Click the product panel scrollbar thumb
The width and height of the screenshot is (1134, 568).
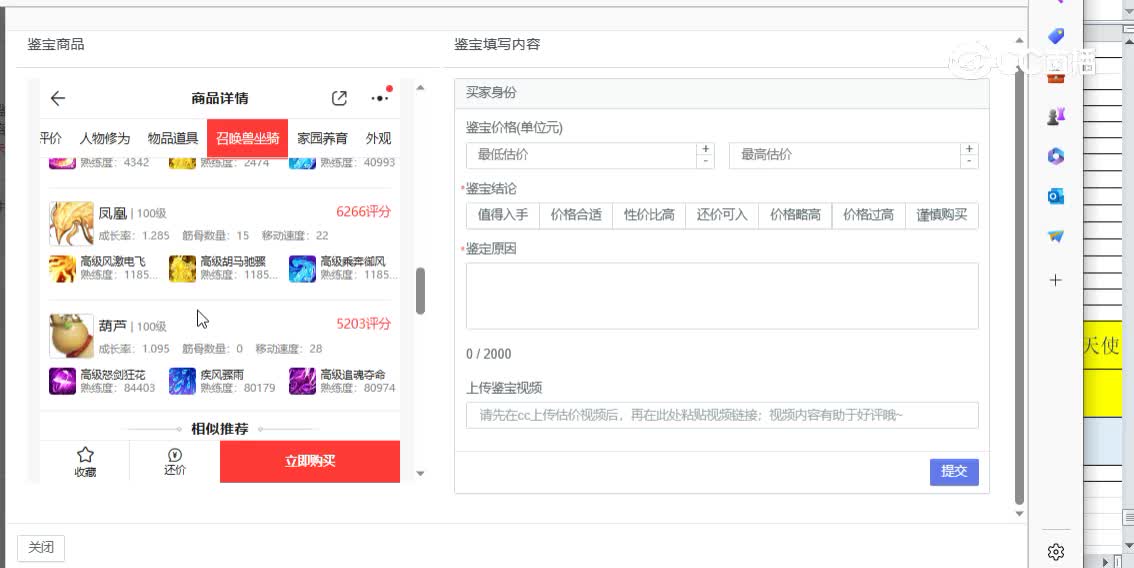[x=420, y=291]
